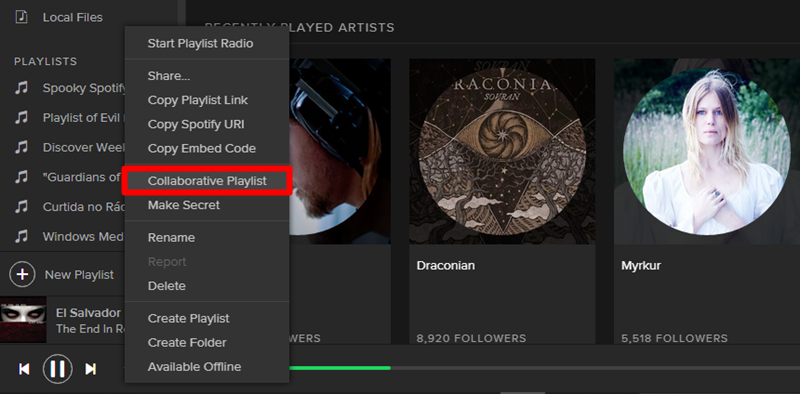Open the Draconian artist image
Screen dimensions: 800x394
coord(502,151)
